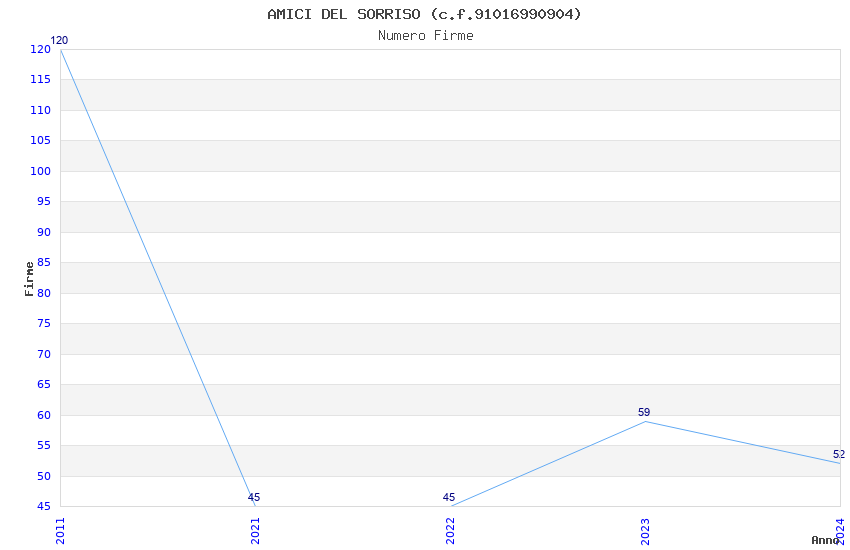Click the 52 data point label
Image resolution: width=850 pixels, height=550 pixels.
pyautogui.click(x=839, y=454)
